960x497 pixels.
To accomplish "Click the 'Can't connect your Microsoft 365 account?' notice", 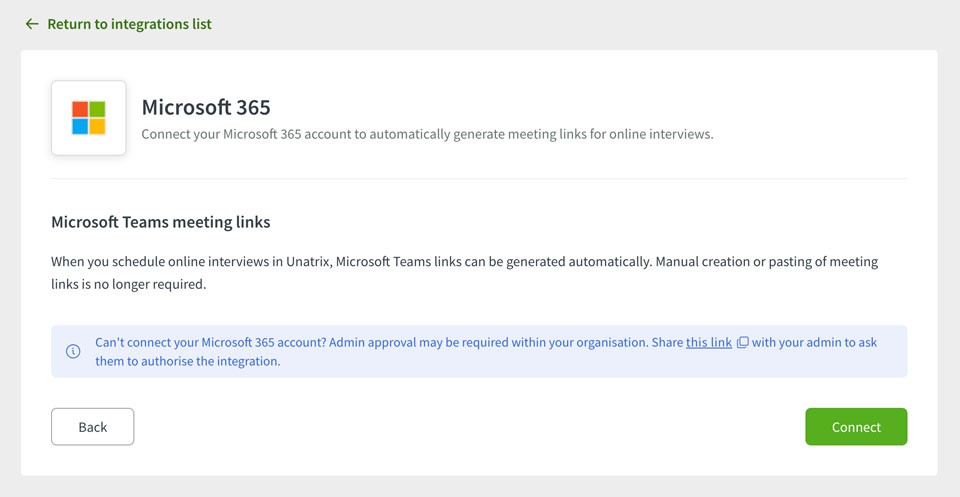I will pyautogui.click(x=479, y=351).
